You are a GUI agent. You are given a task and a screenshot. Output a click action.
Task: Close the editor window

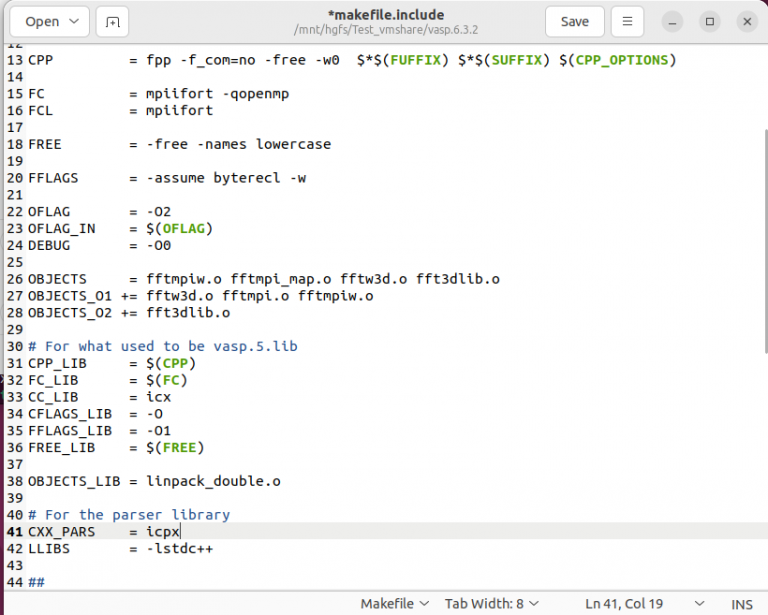pyautogui.click(x=747, y=22)
